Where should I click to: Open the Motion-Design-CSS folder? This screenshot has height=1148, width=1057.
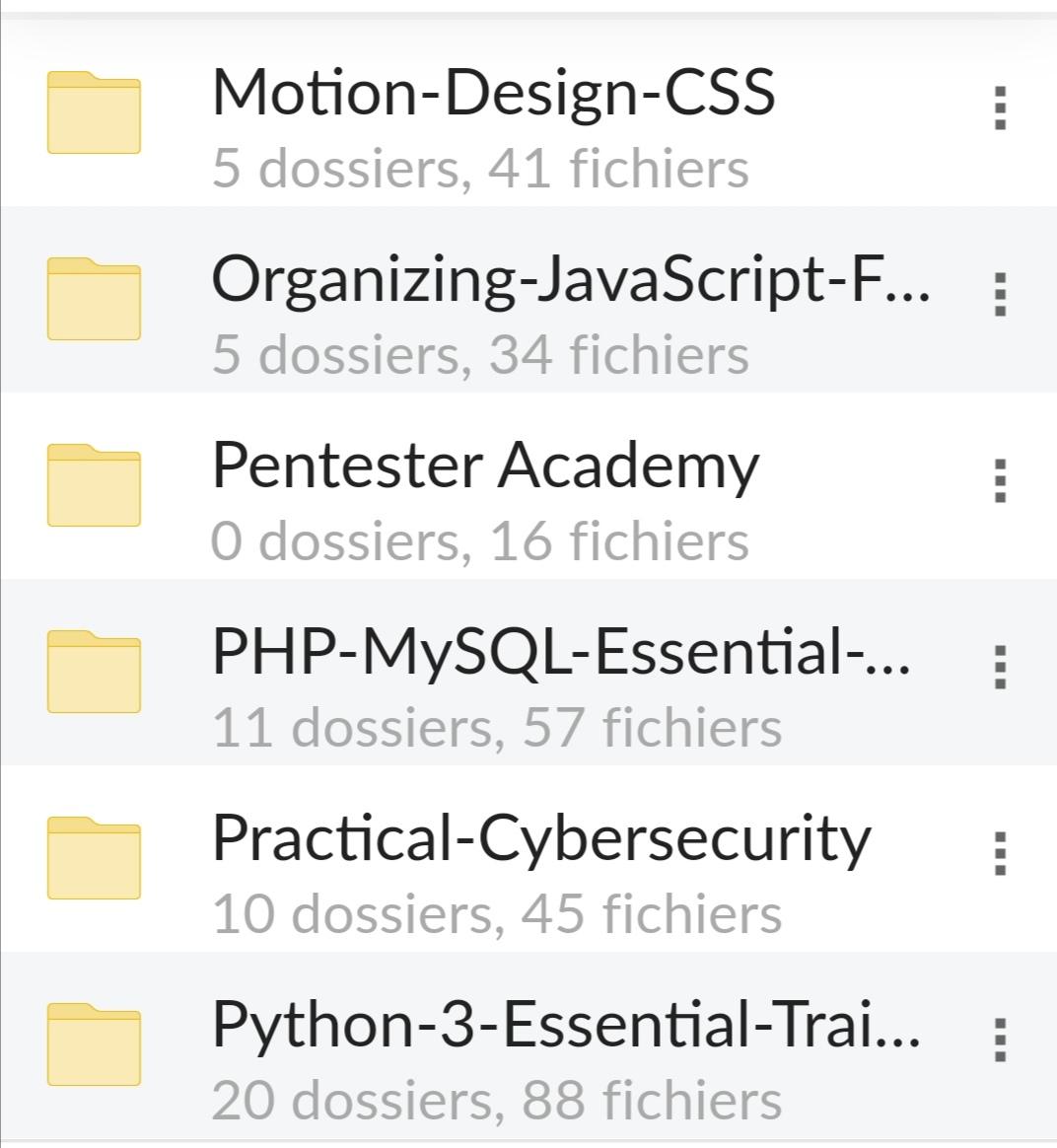pos(493,96)
